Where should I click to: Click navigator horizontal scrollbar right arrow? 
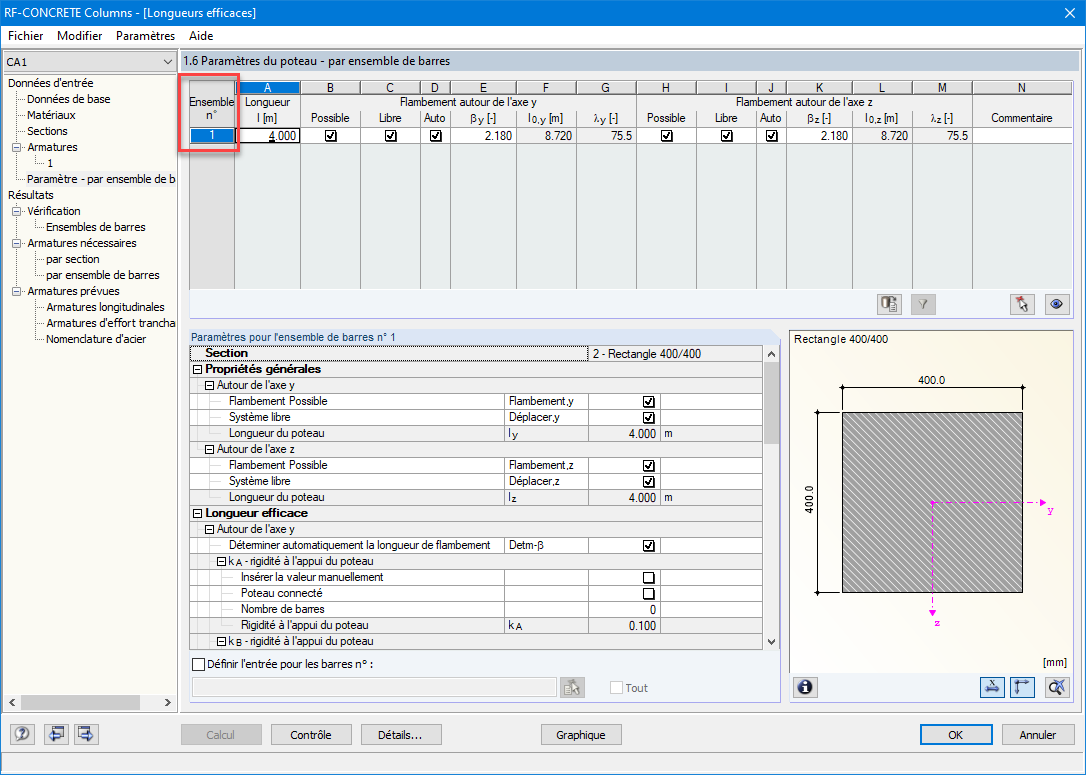pos(168,702)
